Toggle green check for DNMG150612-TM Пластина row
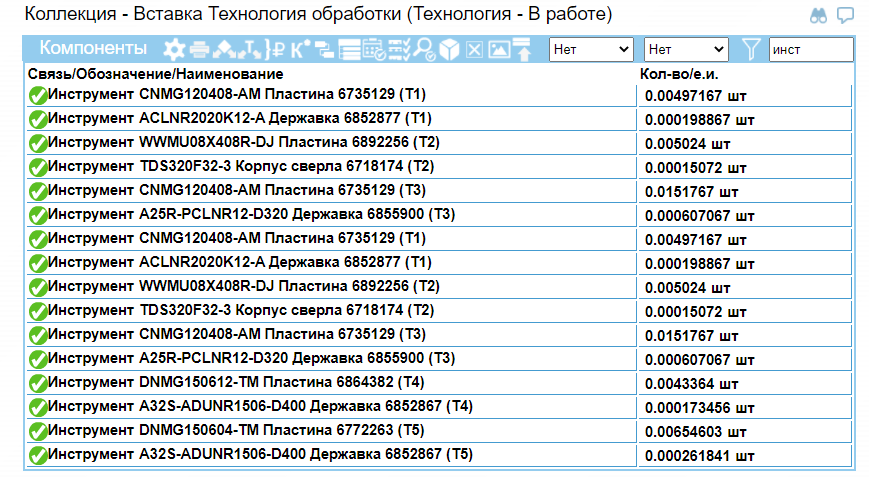 pyautogui.click(x=38, y=383)
